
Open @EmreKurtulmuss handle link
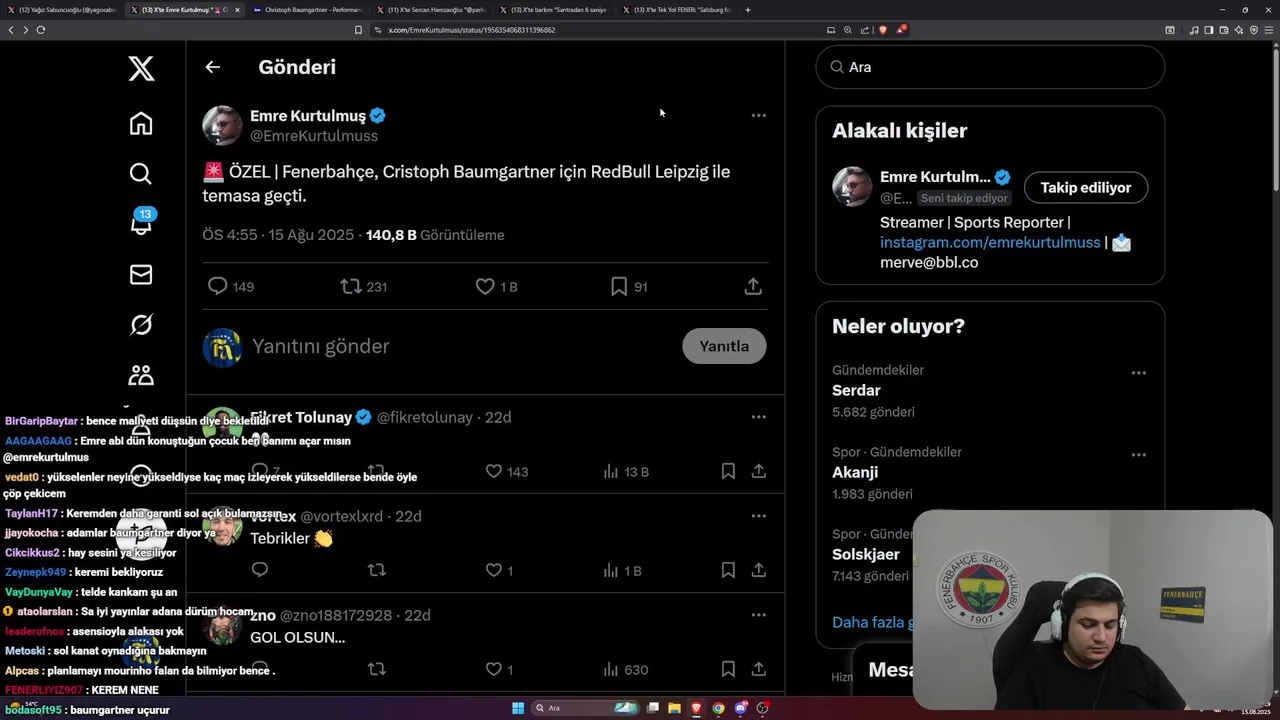314,136
